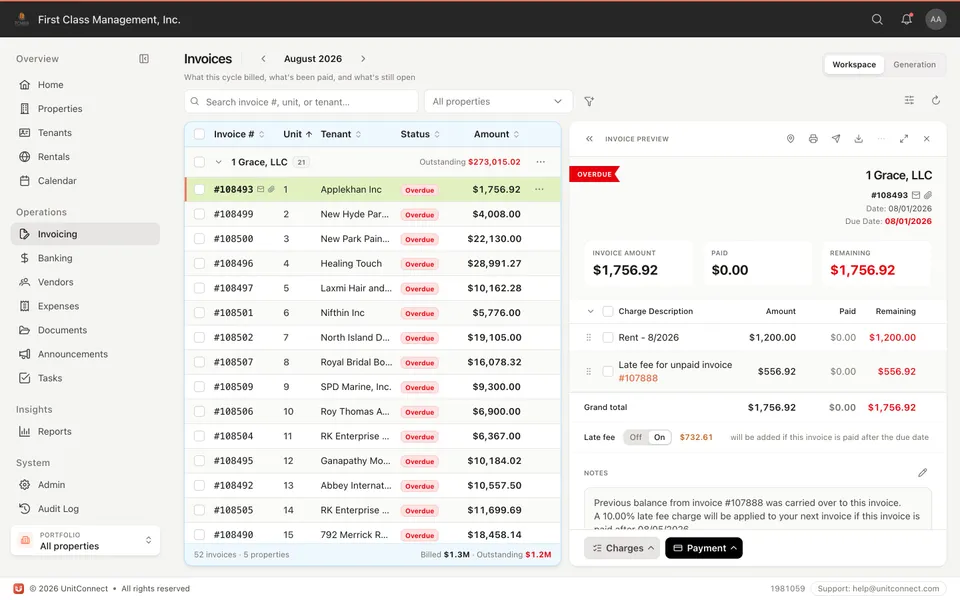Collapse the invoice preview panel
The image size is (960, 600).
[589, 139]
